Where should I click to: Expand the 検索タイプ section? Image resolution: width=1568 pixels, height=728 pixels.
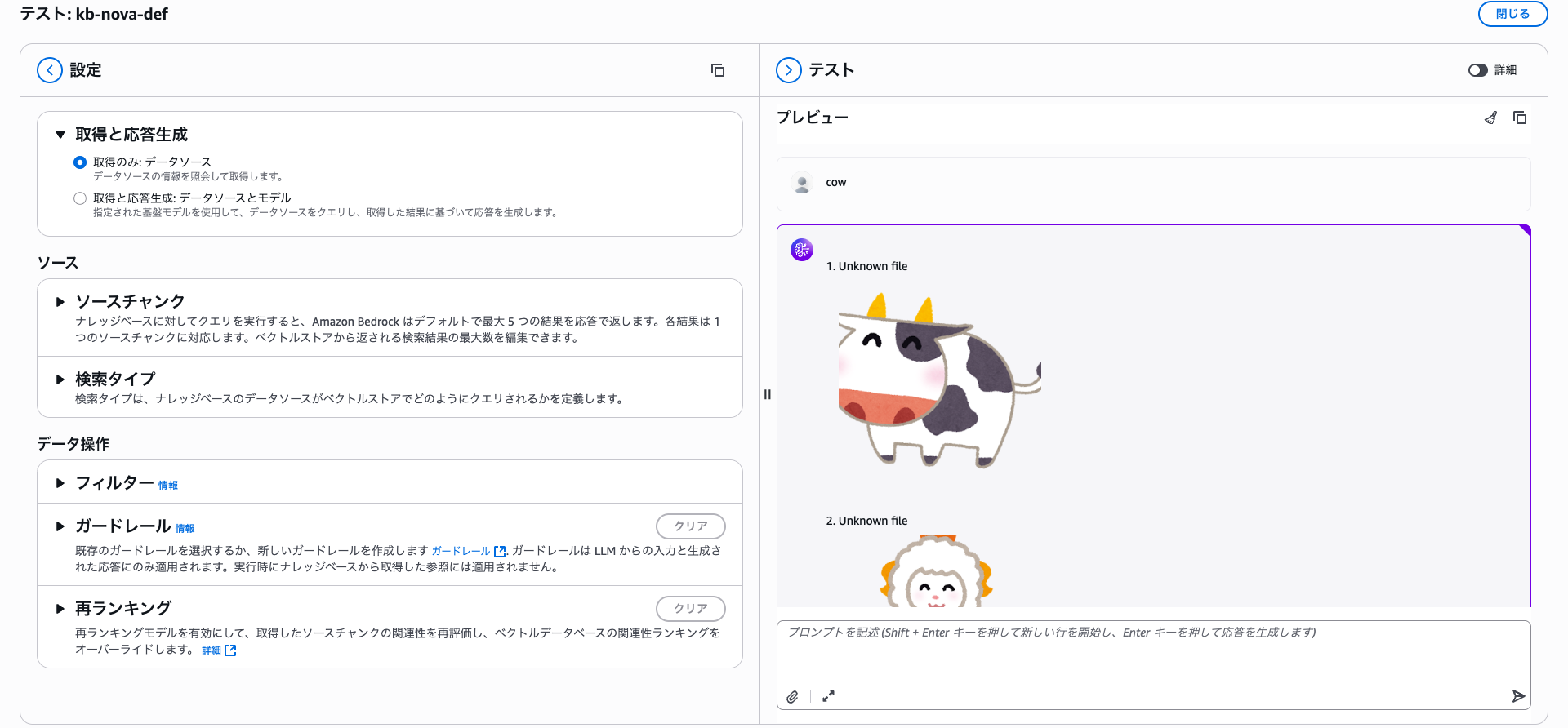tap(60, 380)
